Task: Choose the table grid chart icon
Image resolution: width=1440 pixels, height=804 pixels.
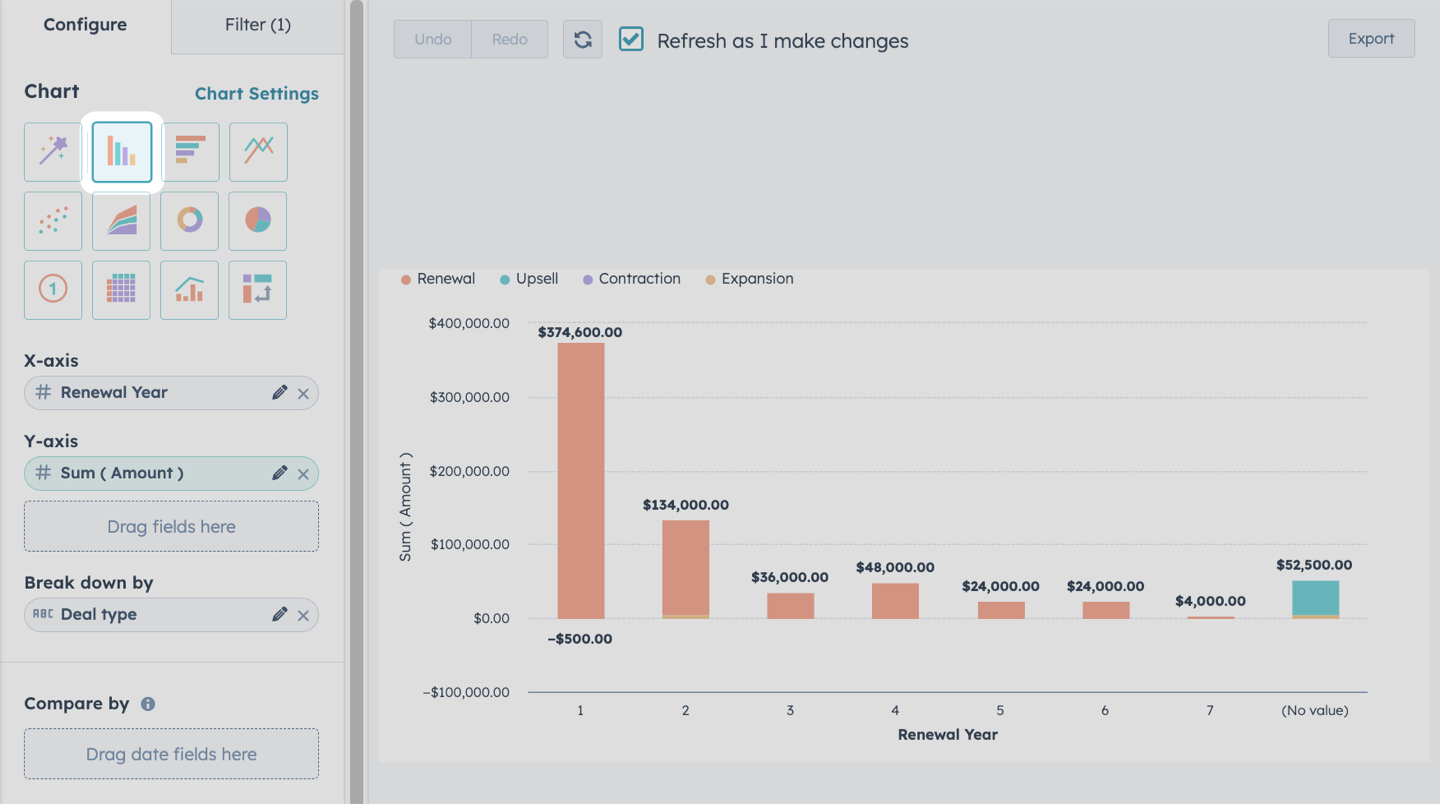Action: 122,290
